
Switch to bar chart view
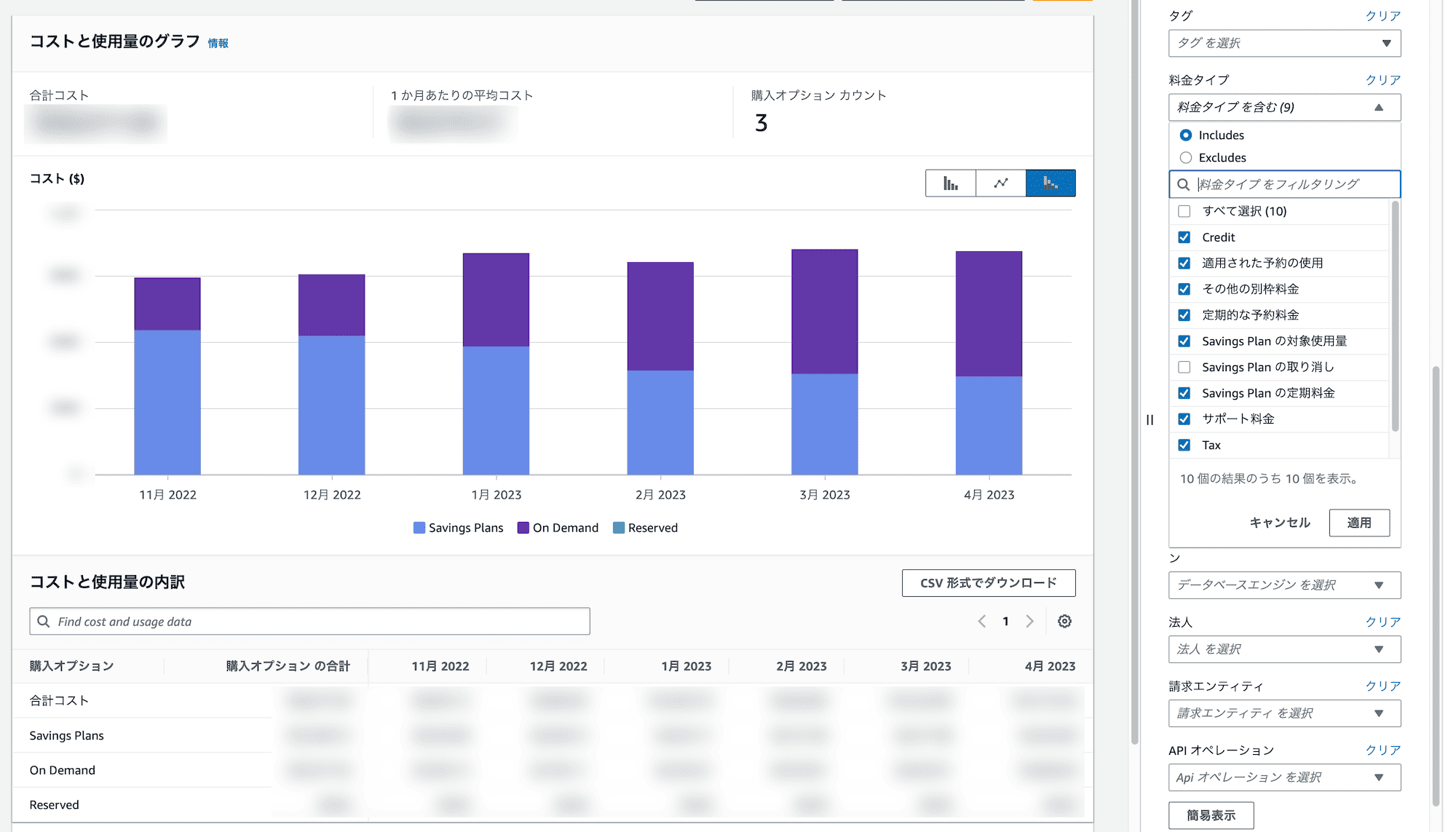pos(950,183)
